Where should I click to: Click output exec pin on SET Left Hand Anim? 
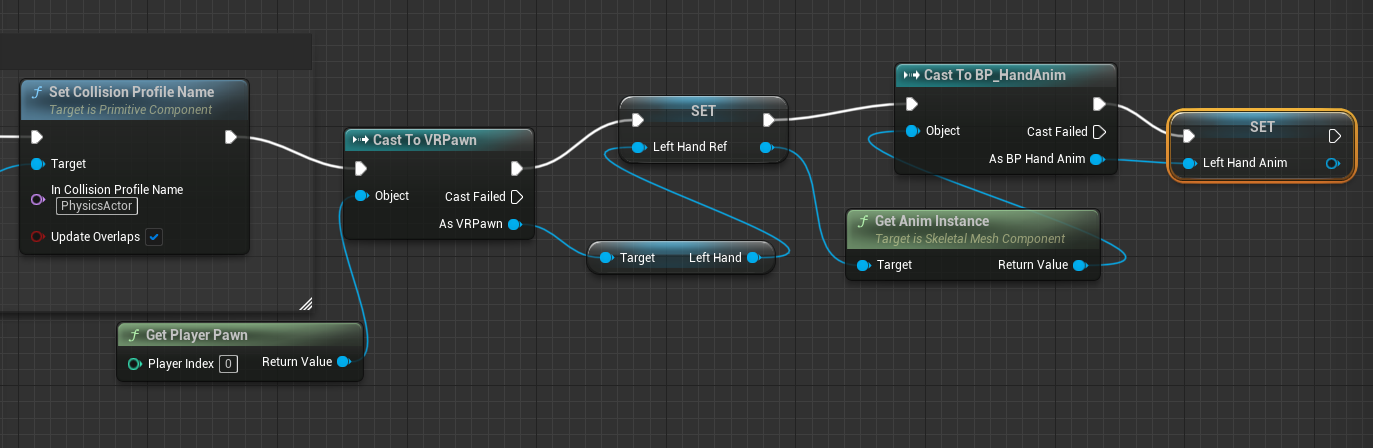pos(1334,136)
